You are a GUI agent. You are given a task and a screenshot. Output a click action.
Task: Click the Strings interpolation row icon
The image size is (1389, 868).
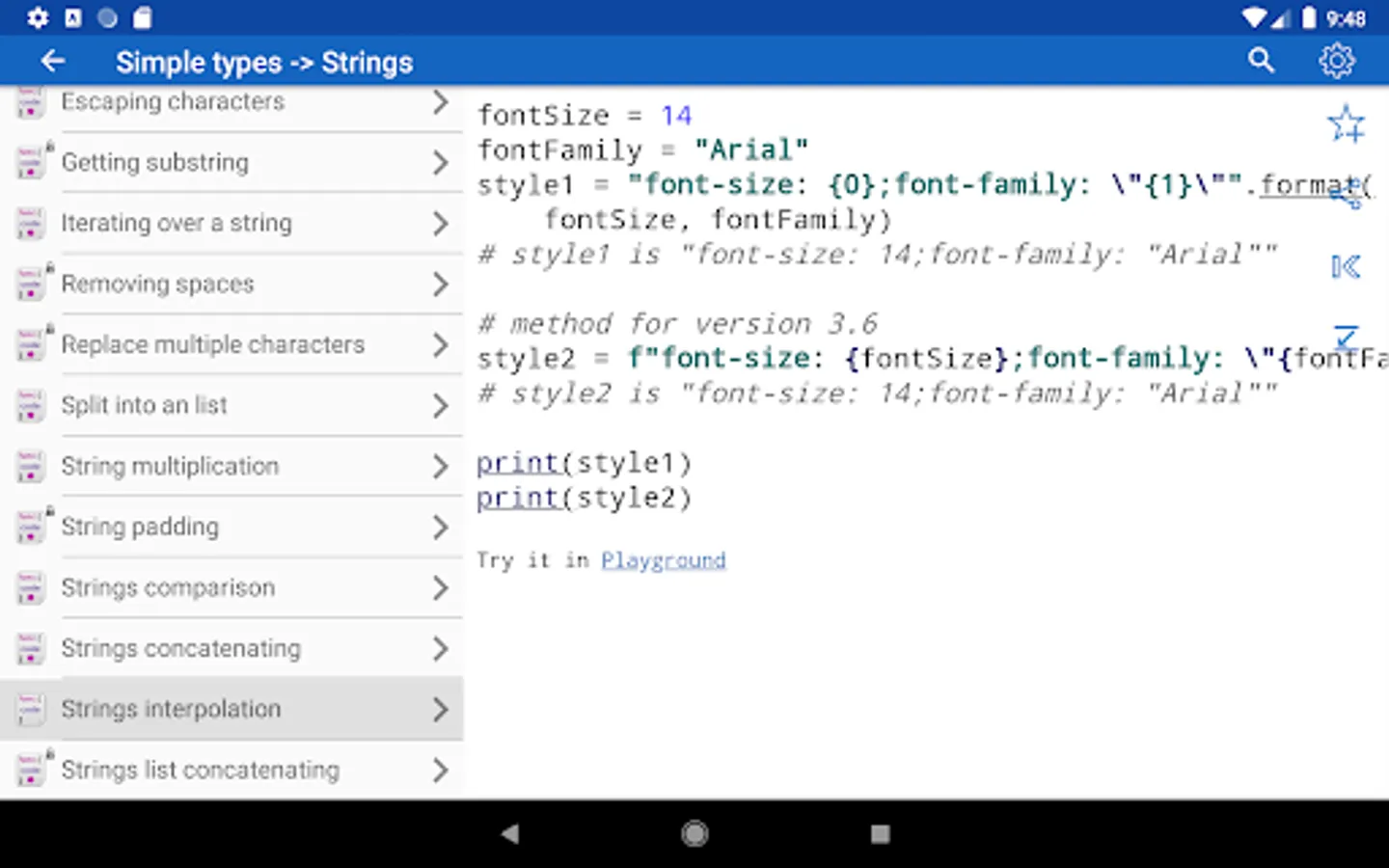(x=30, y=709)
